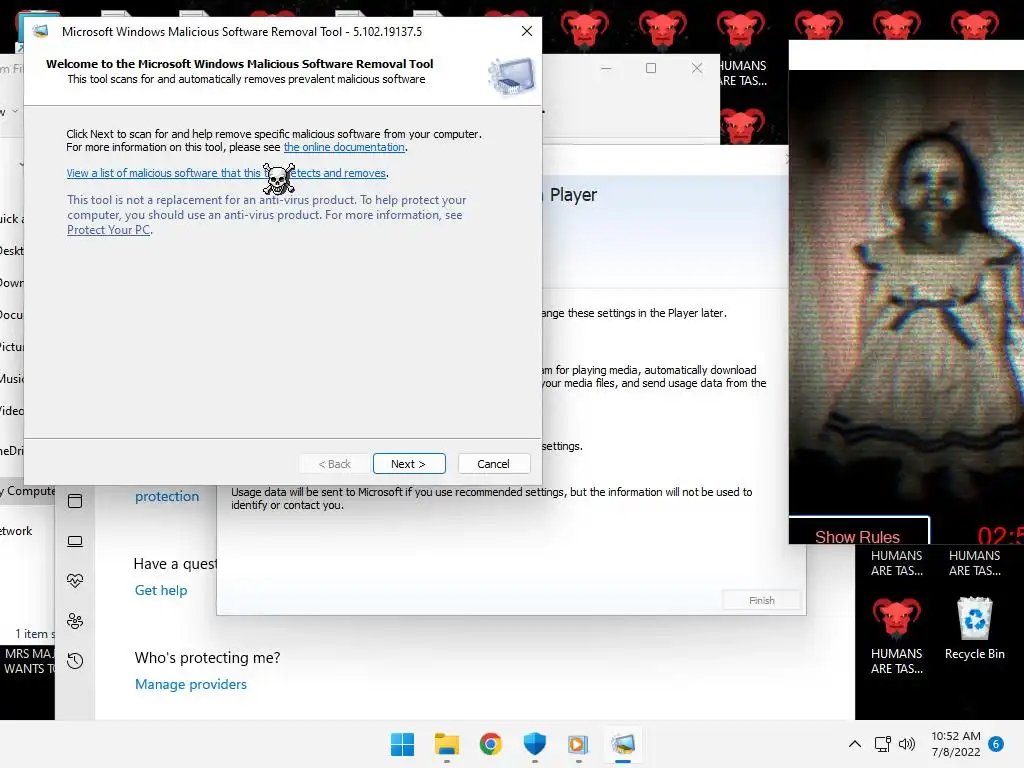Open the protection link in Windows Security
The height and width of the screenshot is (768, 1024).
167,496
